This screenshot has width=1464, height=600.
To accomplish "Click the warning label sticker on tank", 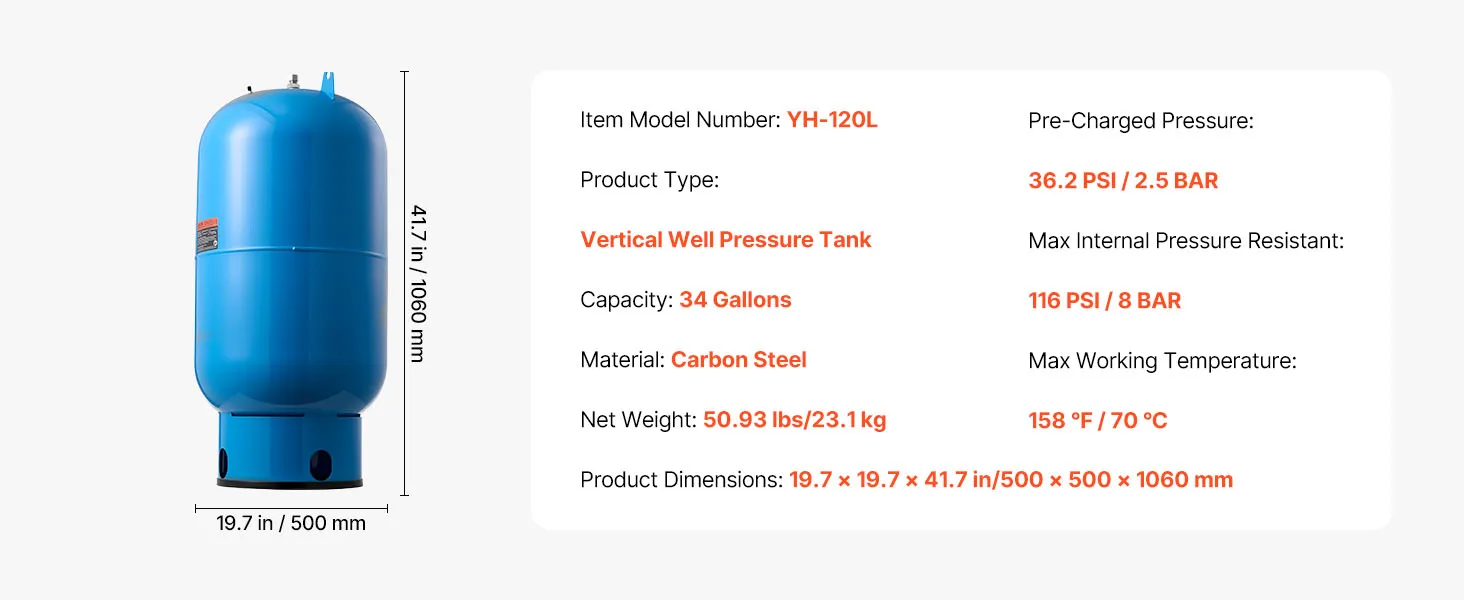I will coord(208,230).
